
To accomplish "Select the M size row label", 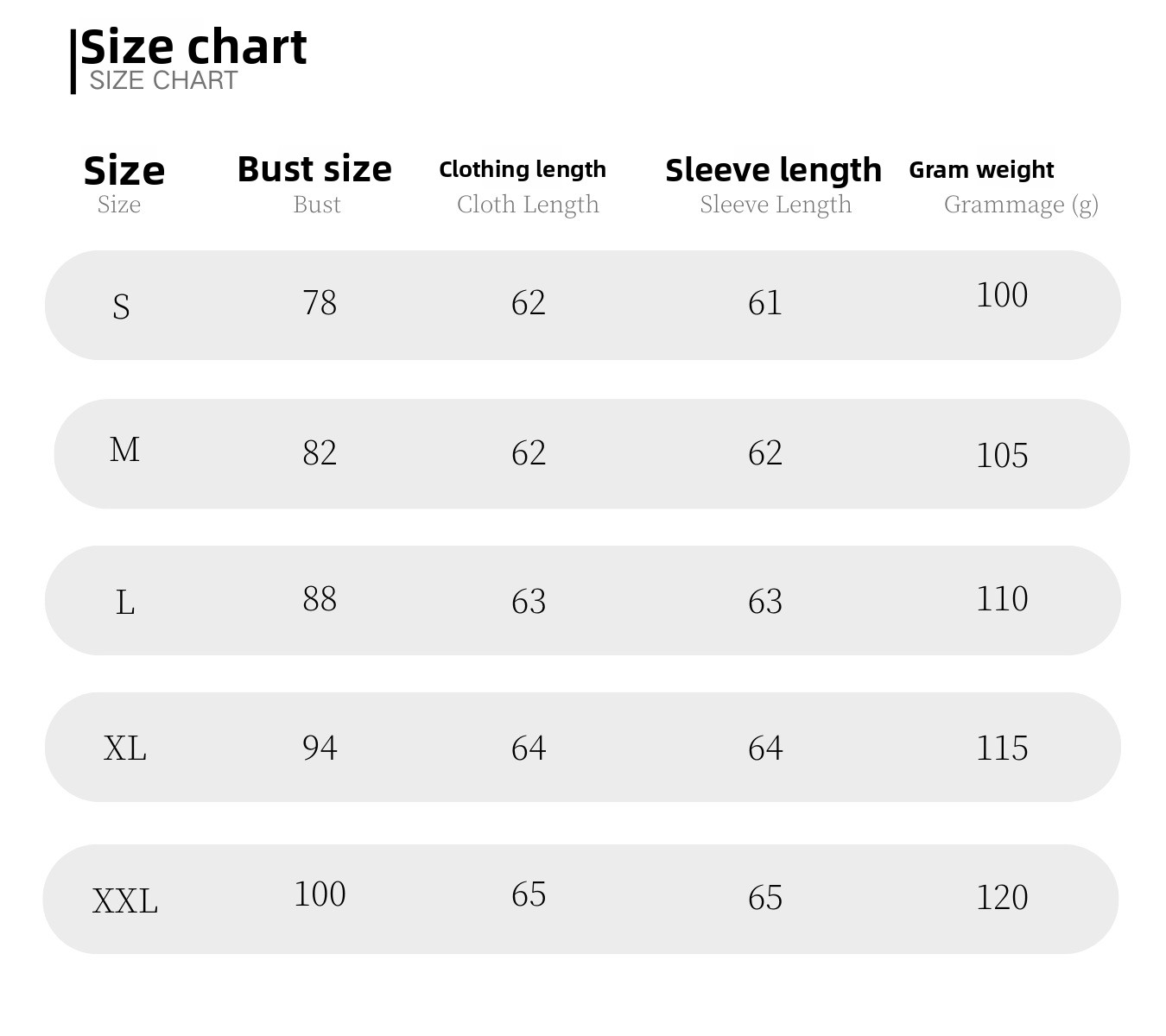I will click(124, 450).
